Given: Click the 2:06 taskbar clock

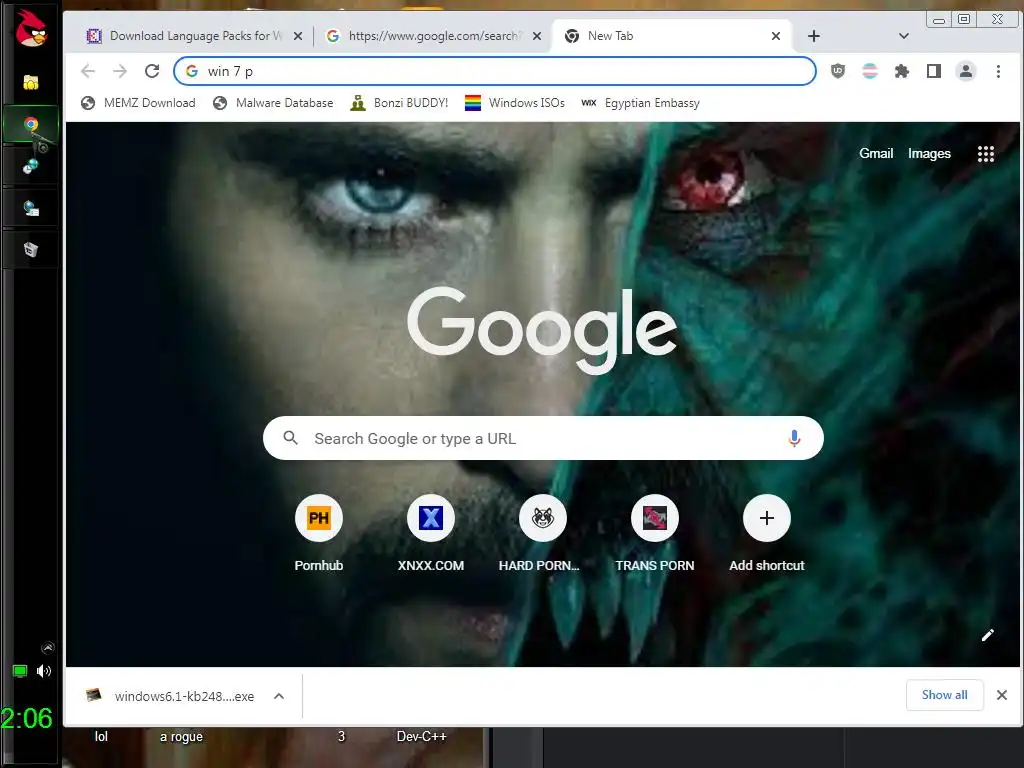Looking at the screenshot, I should click(x=27, y=718).
